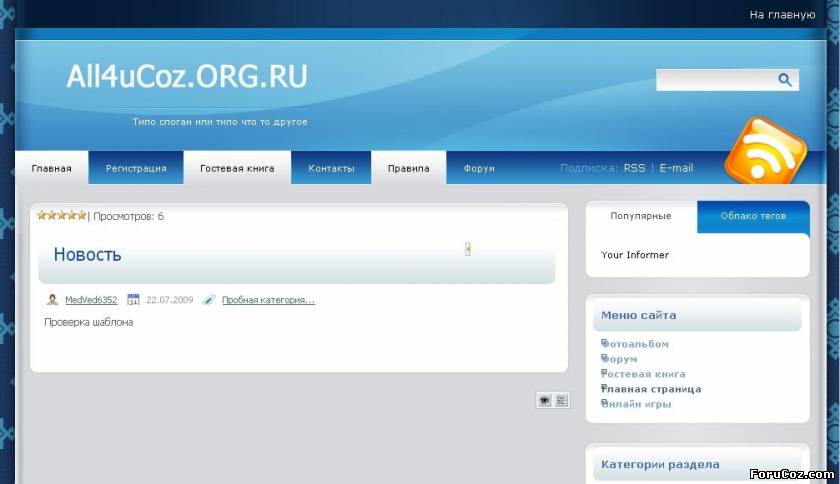Go to the Регистрация menu item
This screenshot has width=840, height=484.
(136, 168)
